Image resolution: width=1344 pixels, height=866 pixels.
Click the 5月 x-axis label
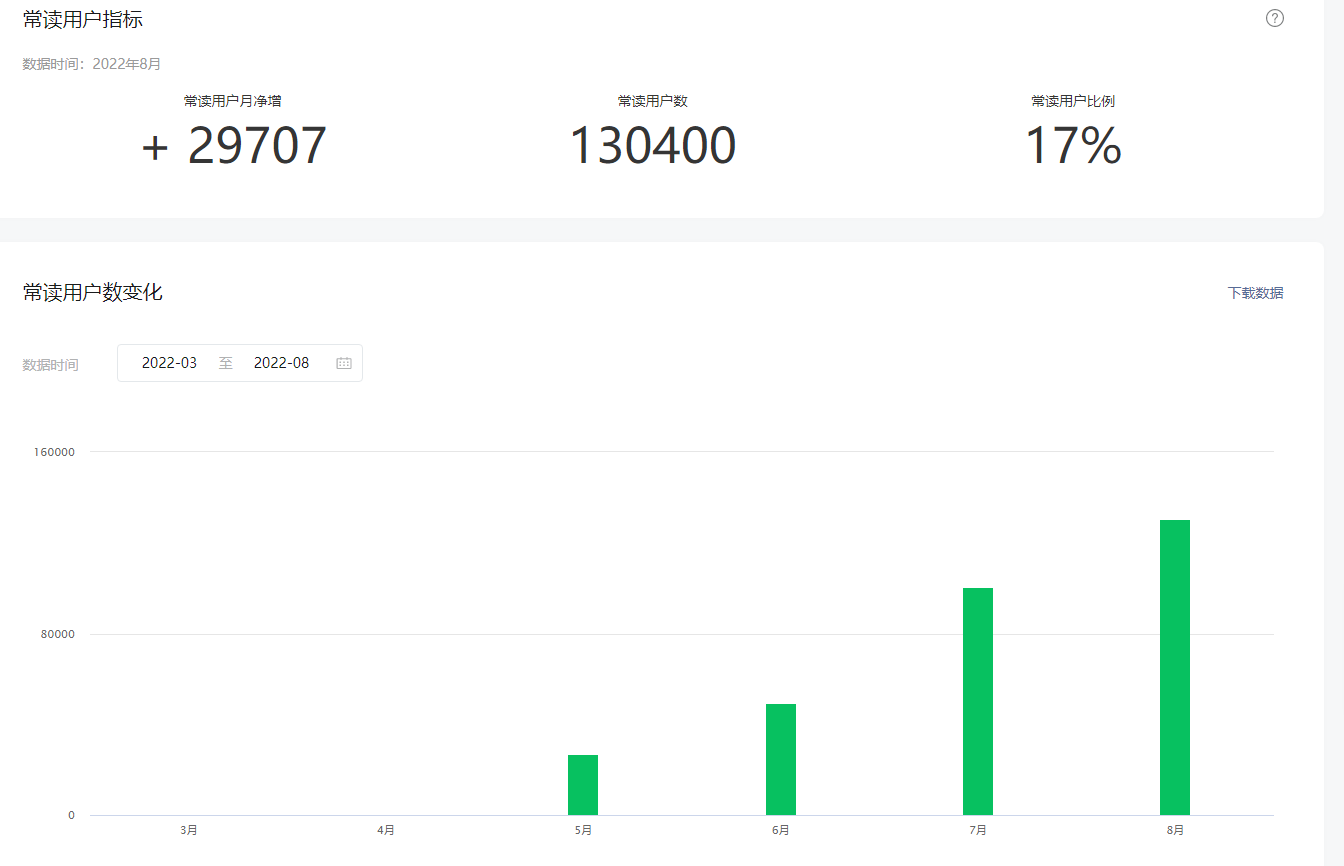pos(583,830)
